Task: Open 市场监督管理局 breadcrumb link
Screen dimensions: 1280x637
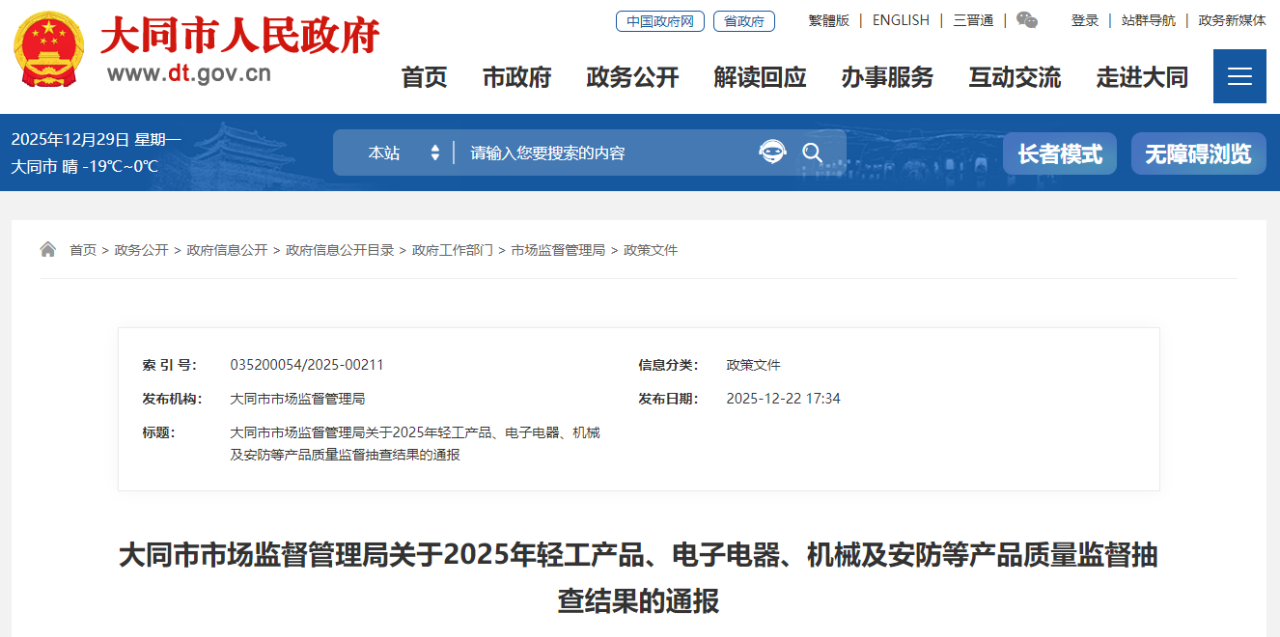Action: pos(558,250)
